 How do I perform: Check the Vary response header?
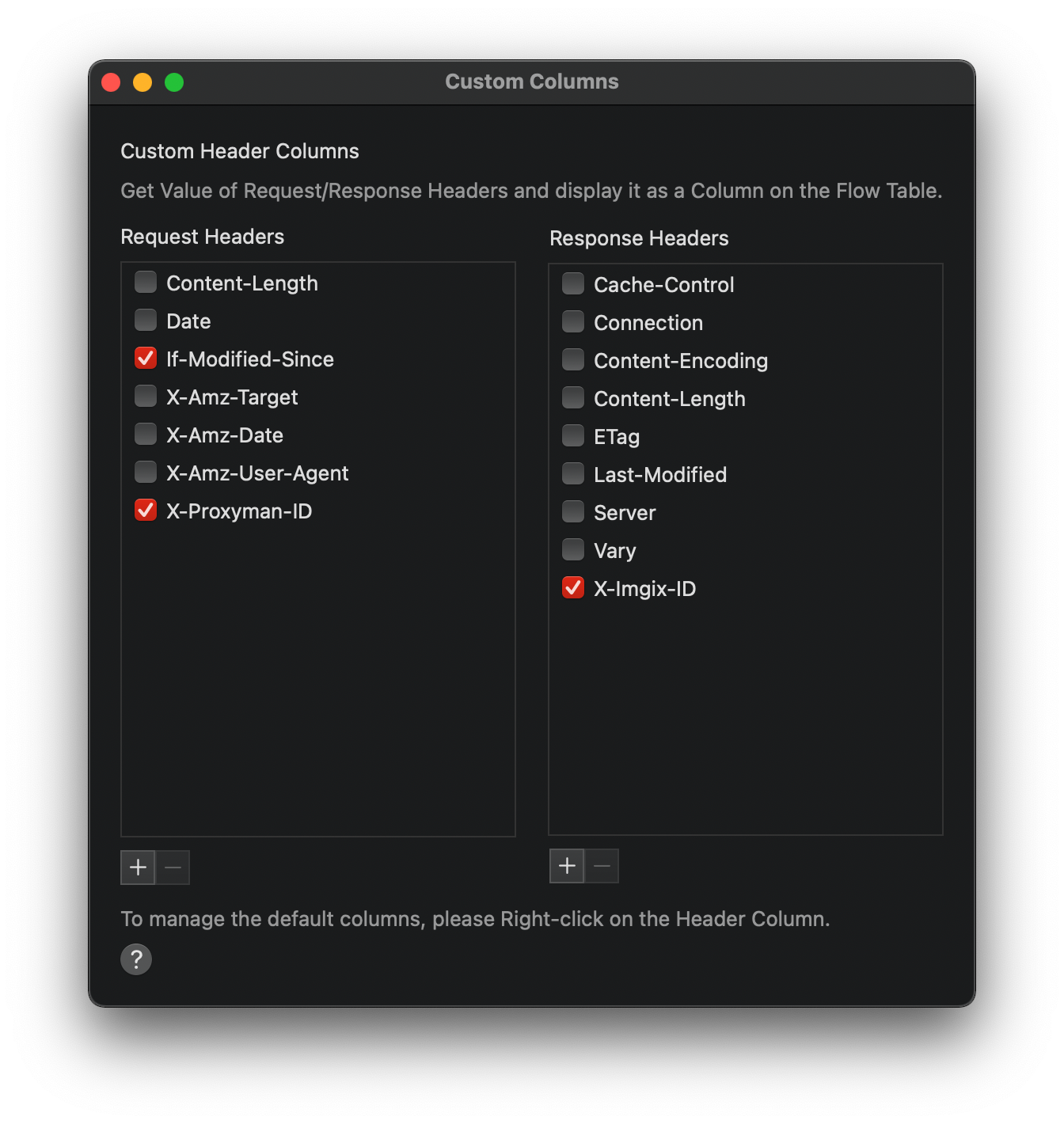click(x=572, y=549)
